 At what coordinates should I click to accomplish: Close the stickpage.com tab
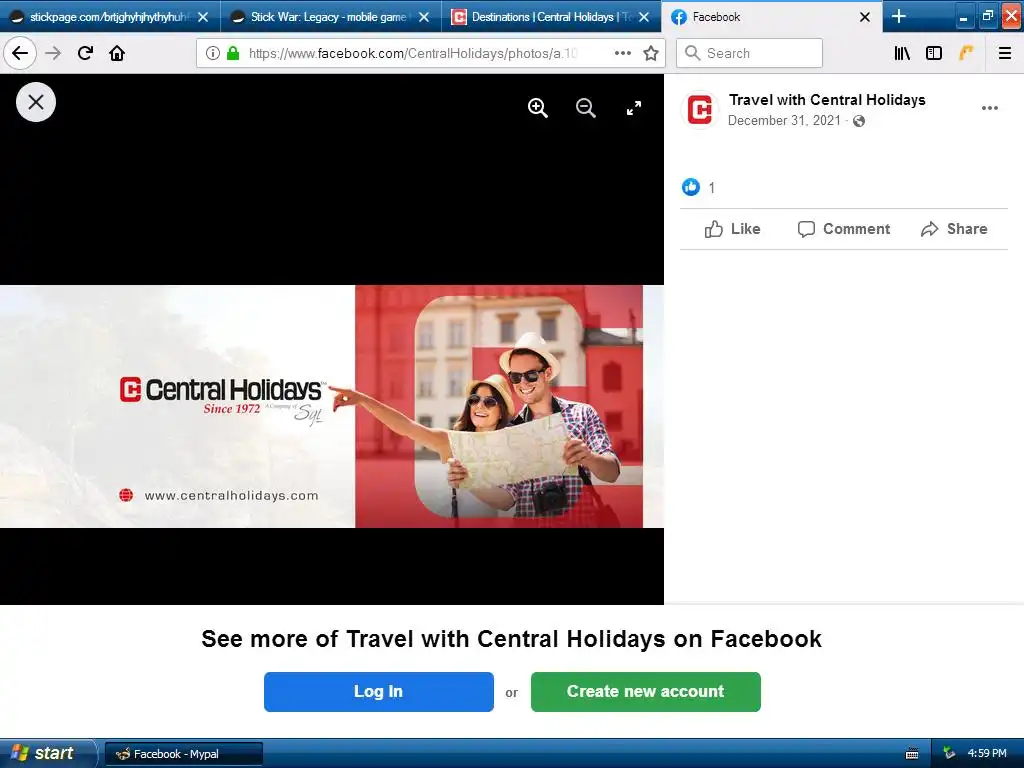[x=203, y=17]
